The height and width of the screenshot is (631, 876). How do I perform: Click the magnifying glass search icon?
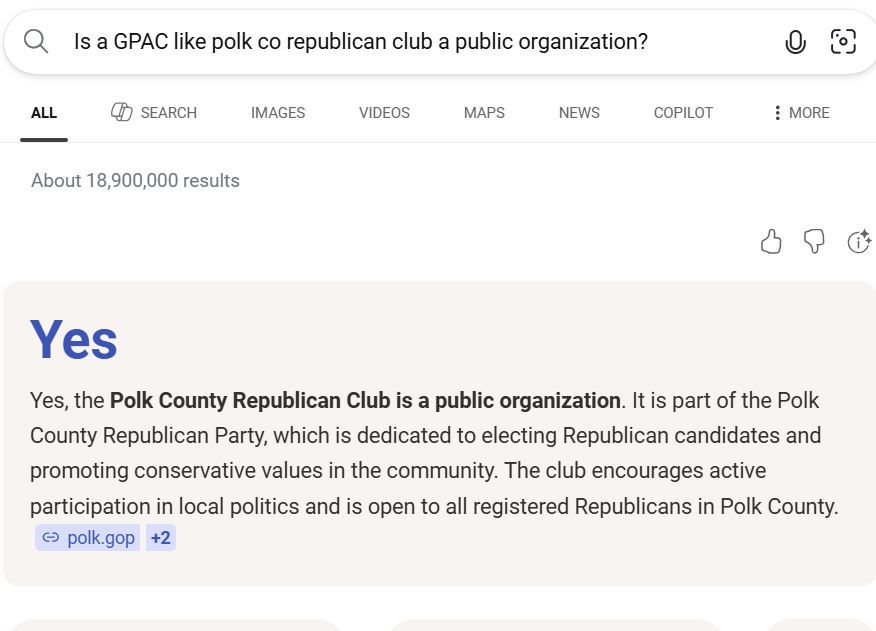[x=36, y=41]
